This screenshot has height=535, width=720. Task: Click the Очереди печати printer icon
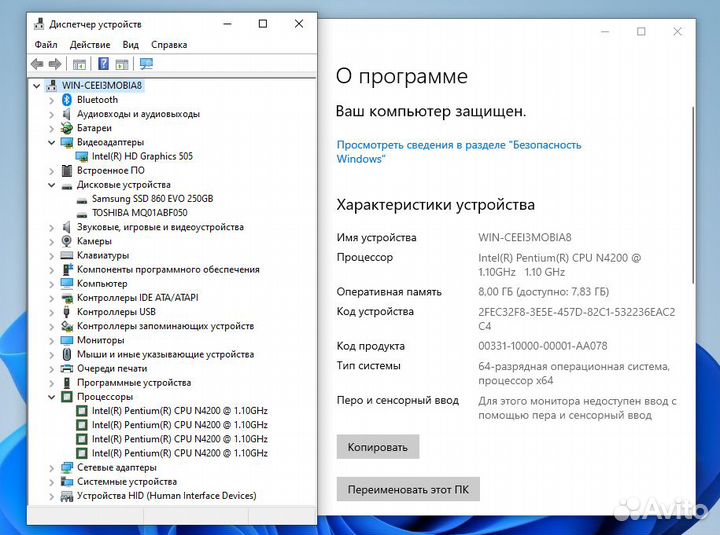click(x=67, y=368)
